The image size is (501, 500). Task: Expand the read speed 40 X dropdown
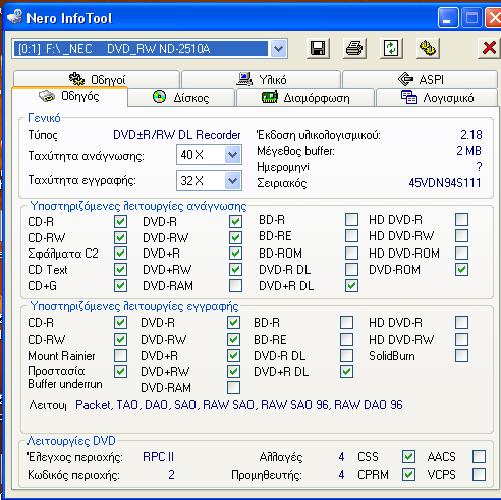[x=232, y=155]
